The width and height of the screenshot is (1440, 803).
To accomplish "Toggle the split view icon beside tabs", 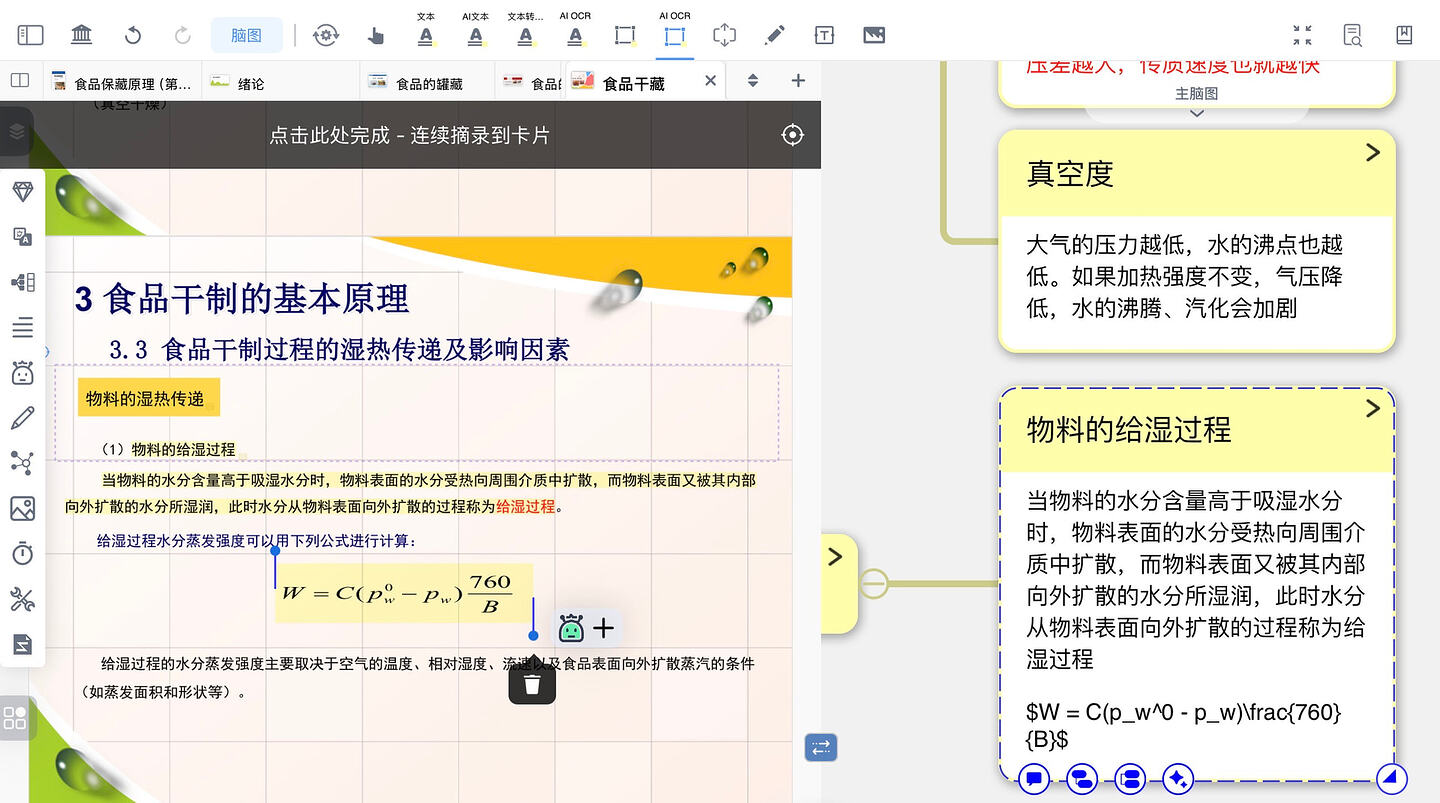I will [x=20, y=81].
